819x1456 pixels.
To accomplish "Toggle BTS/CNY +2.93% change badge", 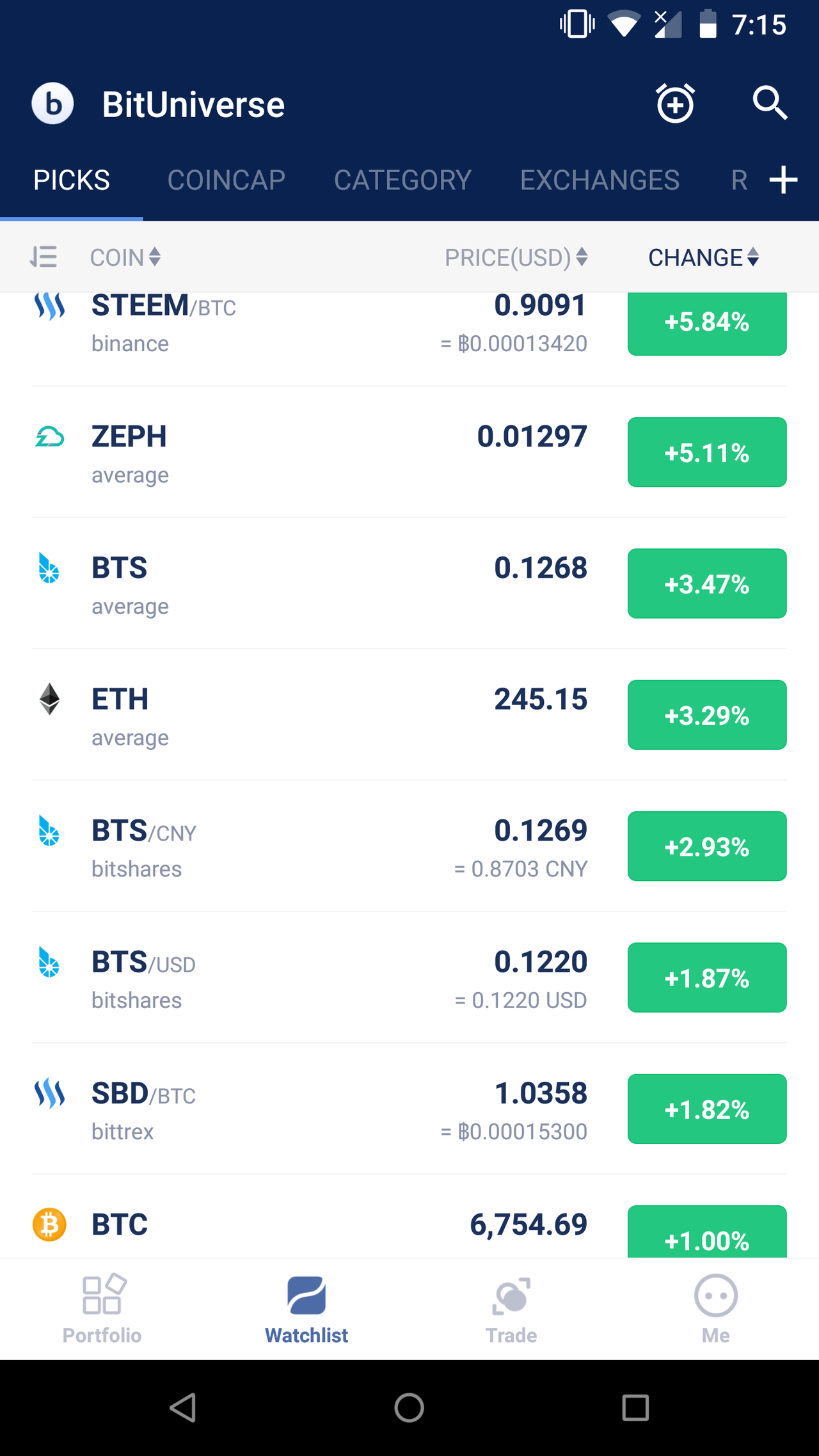I will point(707,846).
